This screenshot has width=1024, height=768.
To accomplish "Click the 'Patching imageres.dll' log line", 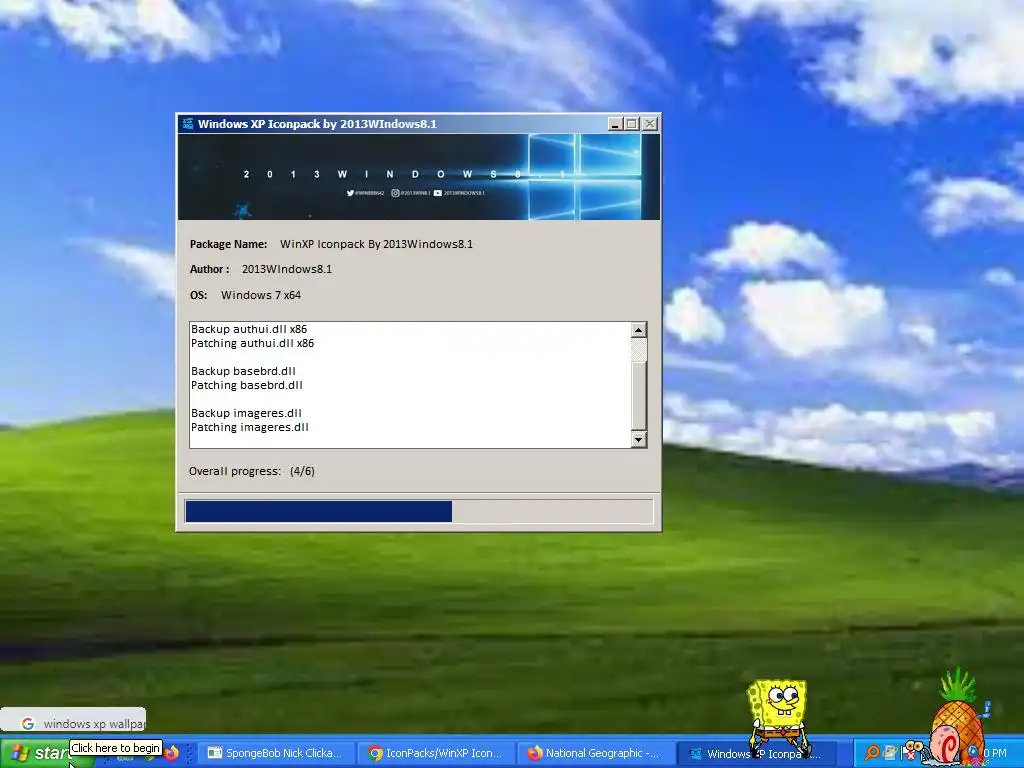I will (x=249, y=427).
